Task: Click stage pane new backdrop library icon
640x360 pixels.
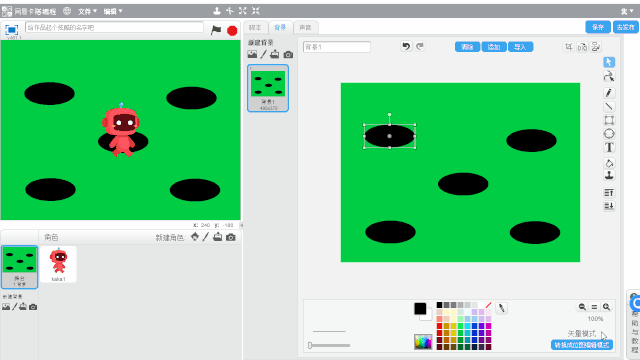Action: 6,307
